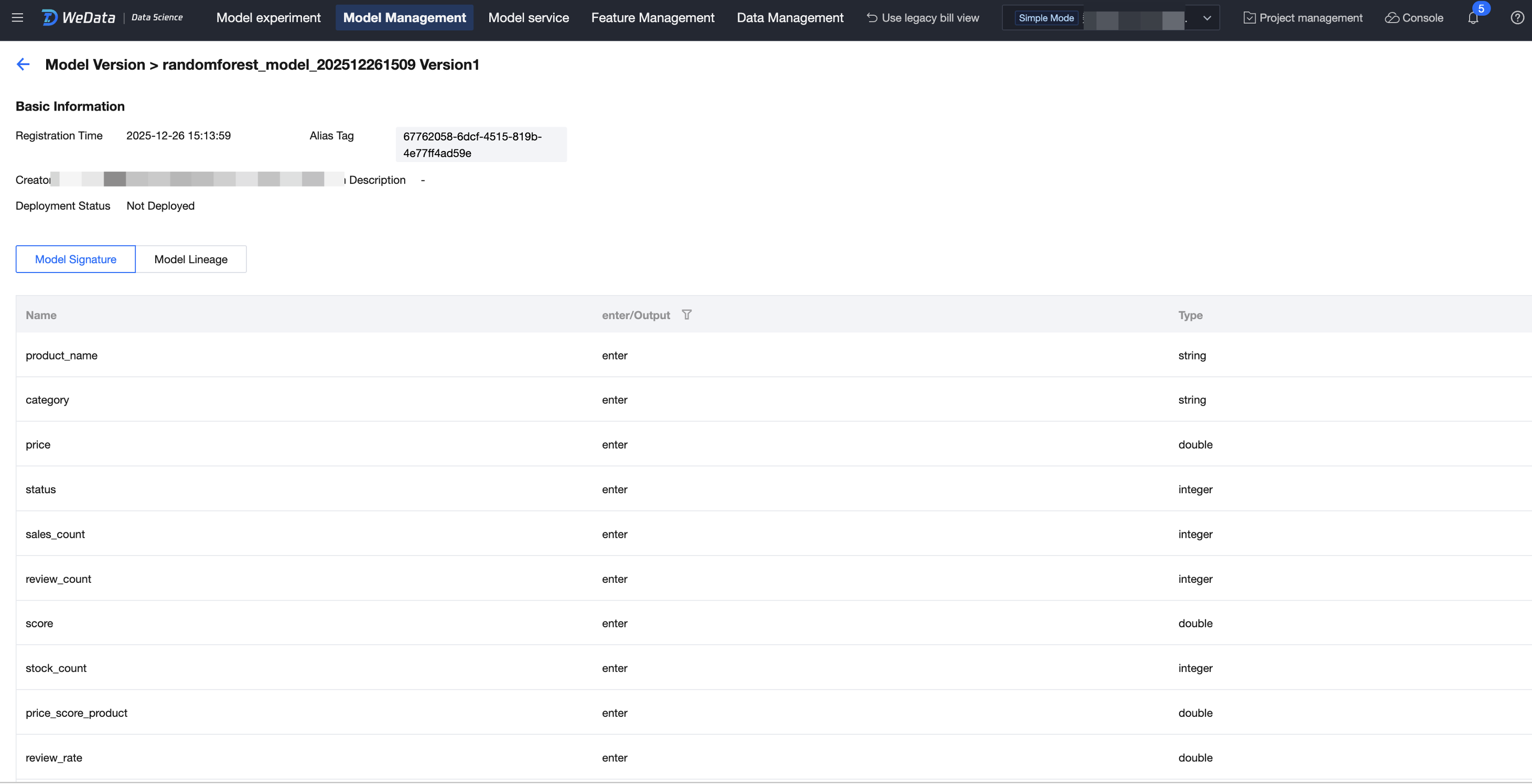Expand the project selector dropdown chevron
1532x784 pixels.
tap(1207, 18)
